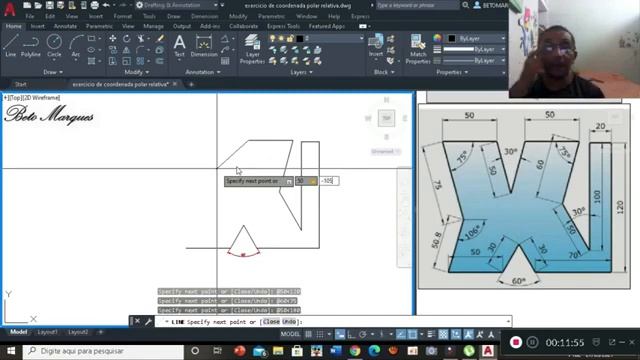Image resolution: width=640 pixels, height=360 pixels.
Task: Click the Plot printer icon in quick access toolbar
Action: pos(94,5)
